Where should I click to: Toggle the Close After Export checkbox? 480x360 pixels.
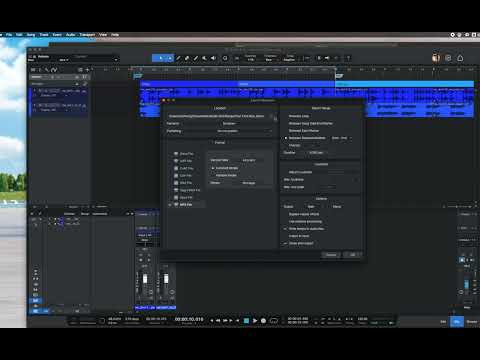(299, 243)
